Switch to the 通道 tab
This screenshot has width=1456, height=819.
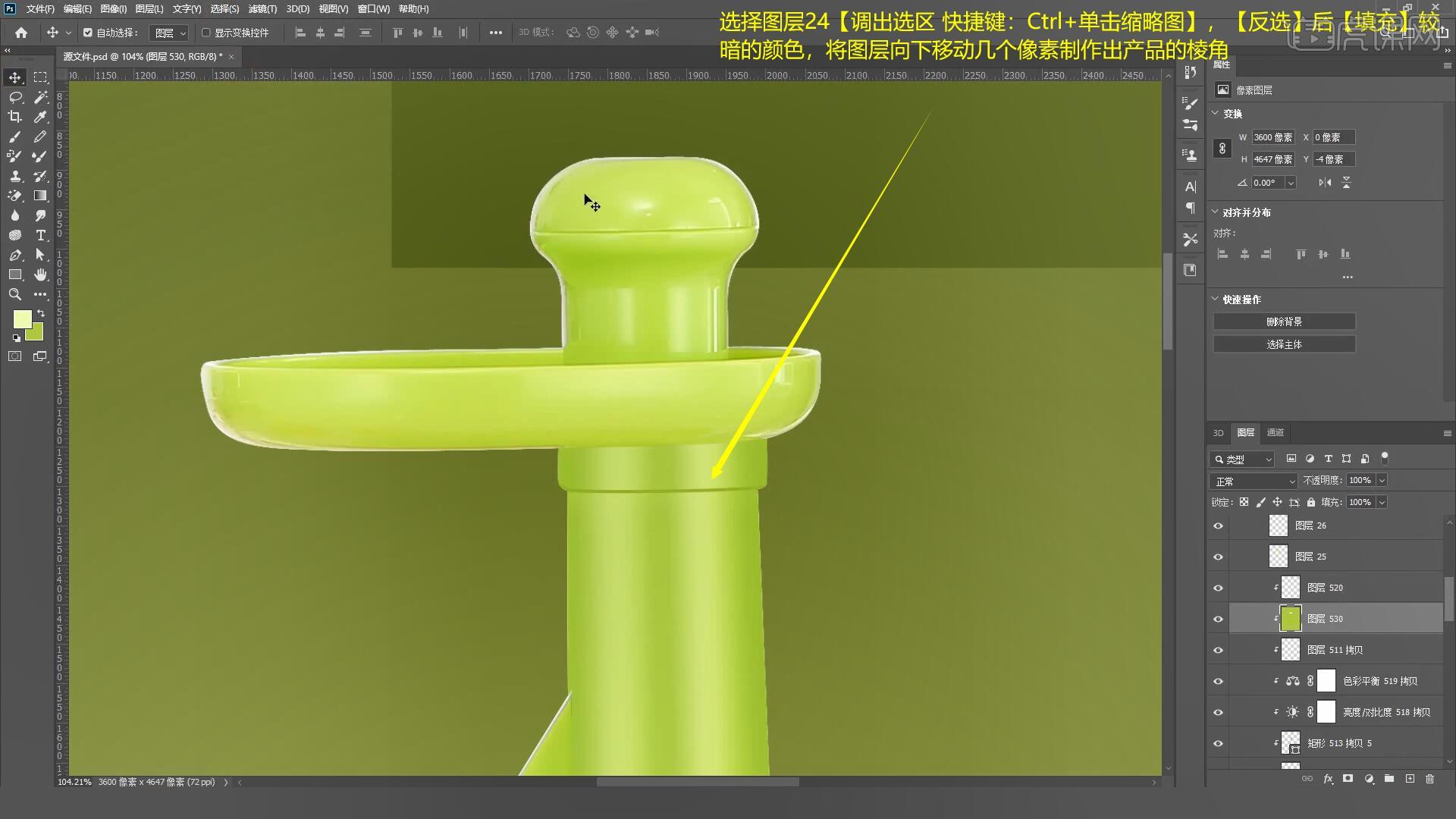coord(1276,432)
